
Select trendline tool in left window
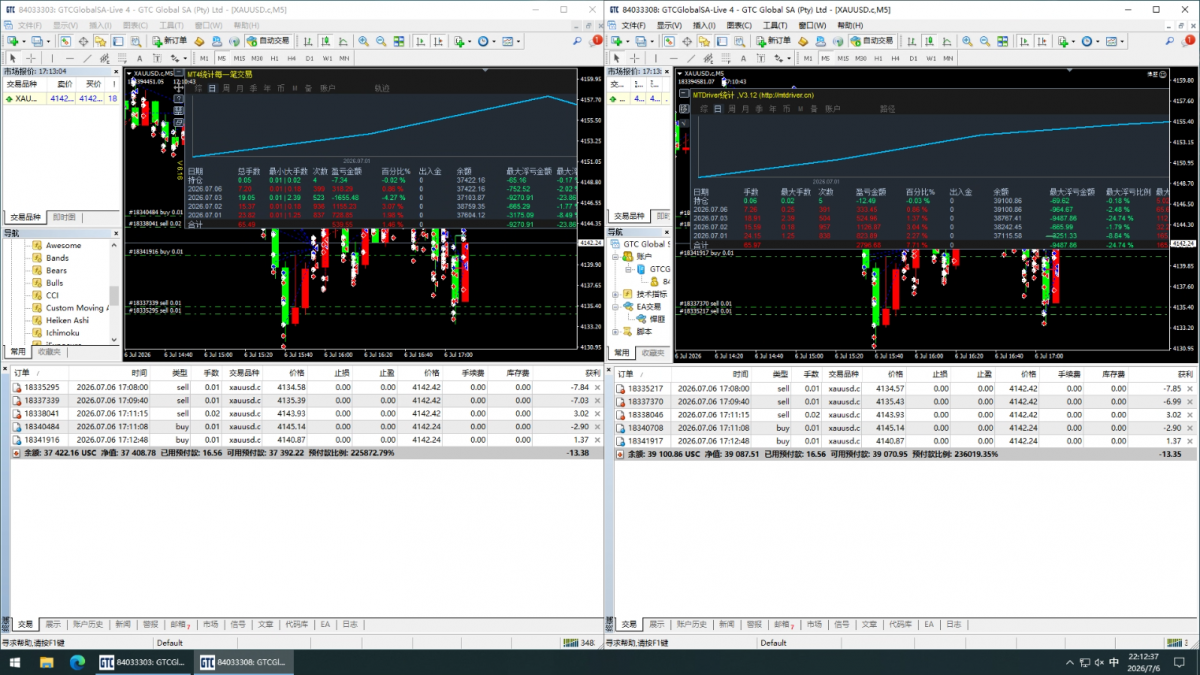[87, 58]
